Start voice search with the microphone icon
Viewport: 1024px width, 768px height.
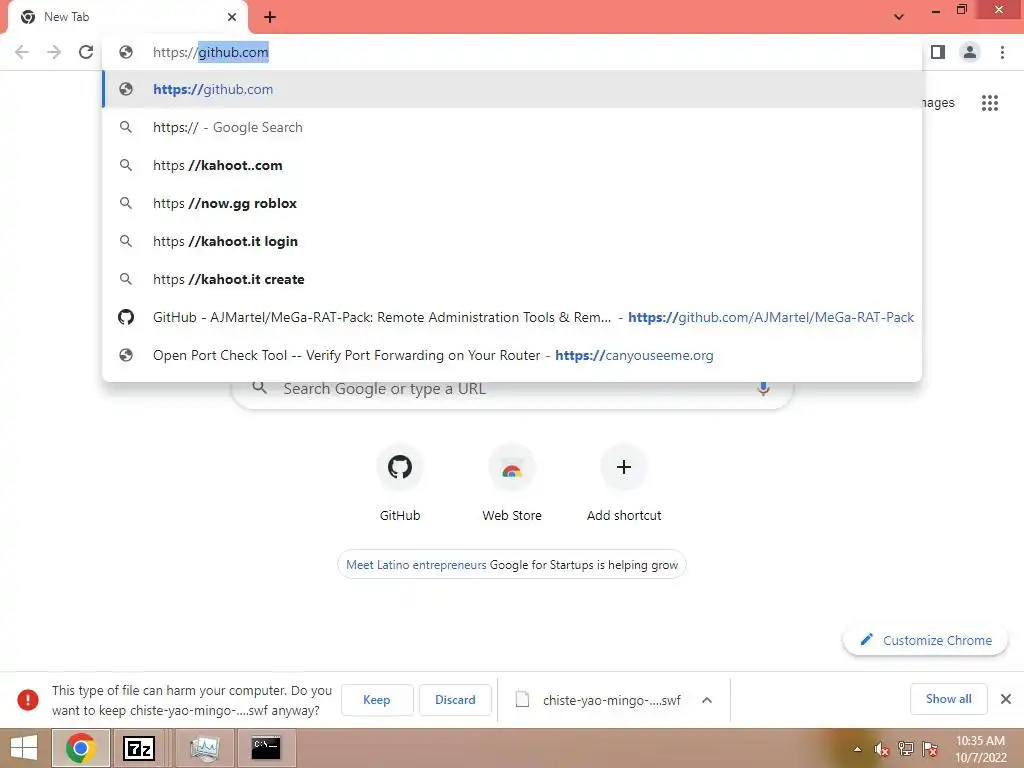point(763,389)
